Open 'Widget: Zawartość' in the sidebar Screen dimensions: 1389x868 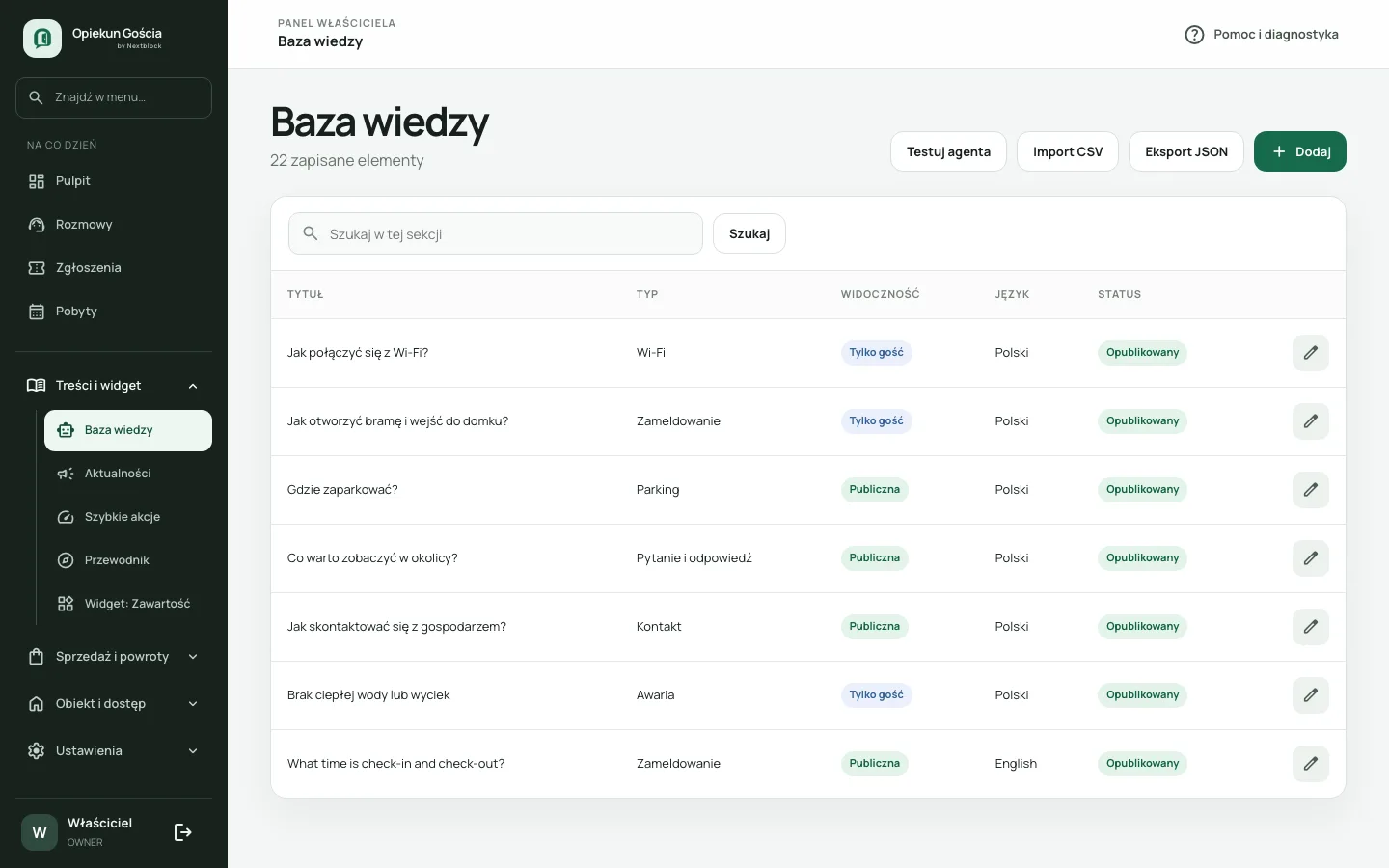[128, 604]
